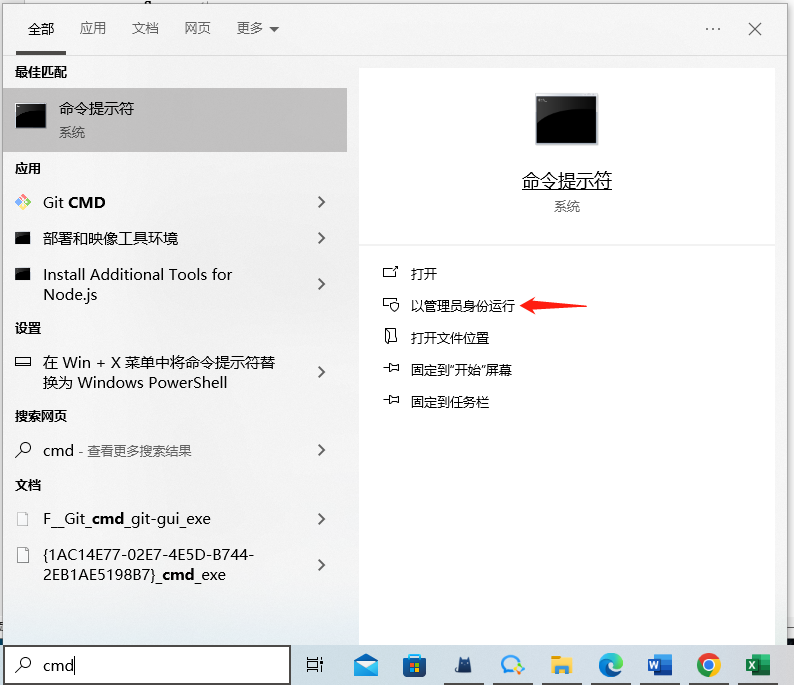Select F__Git_cmd_git-gui_exe document

coord(127,519)
